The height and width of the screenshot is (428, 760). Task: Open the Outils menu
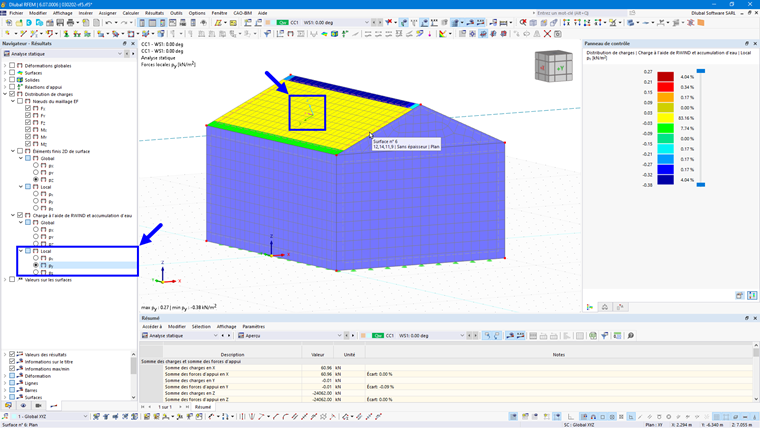tap(176, 13)
